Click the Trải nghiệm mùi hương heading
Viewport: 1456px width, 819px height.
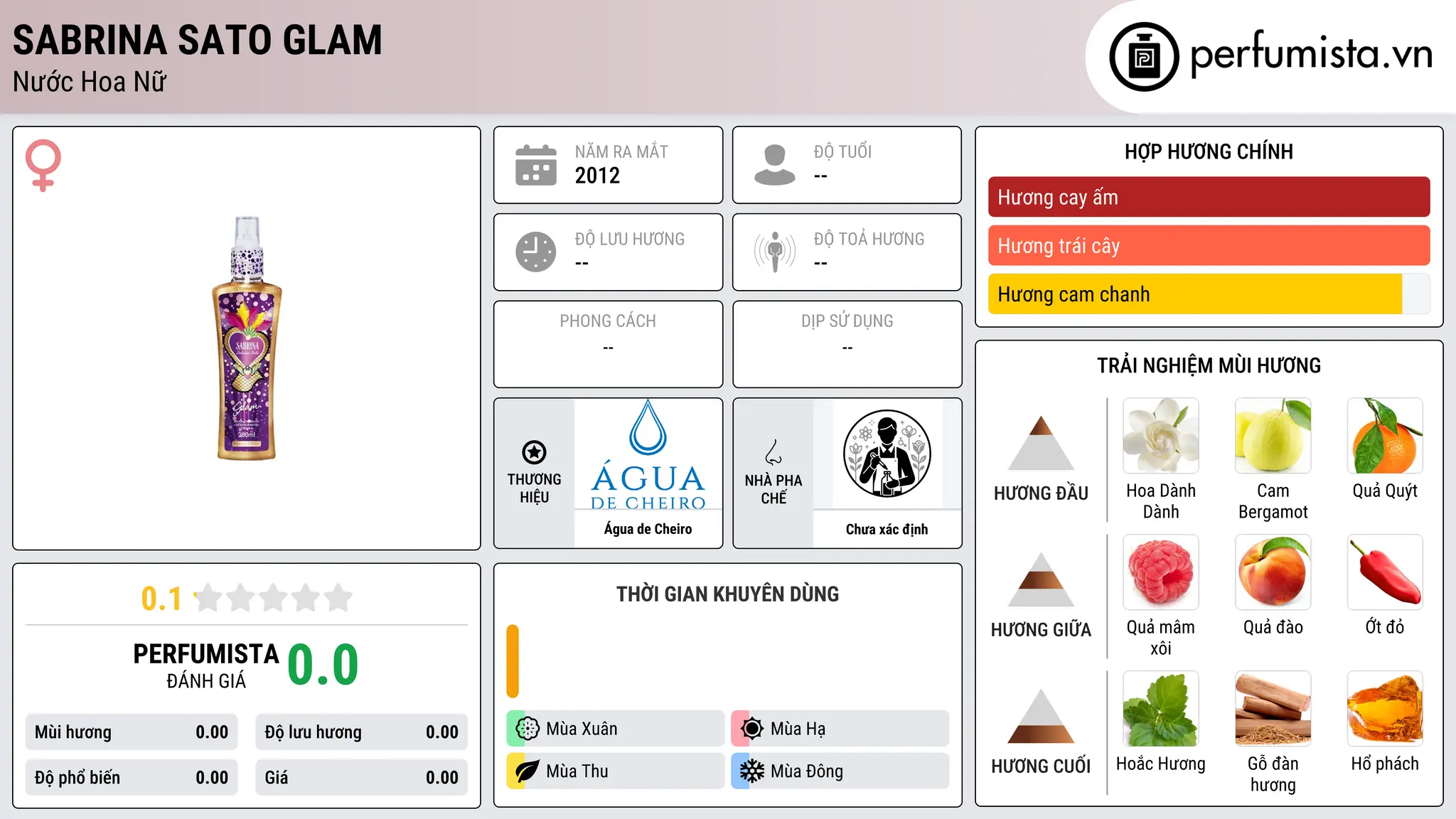tap(1209, 365)
